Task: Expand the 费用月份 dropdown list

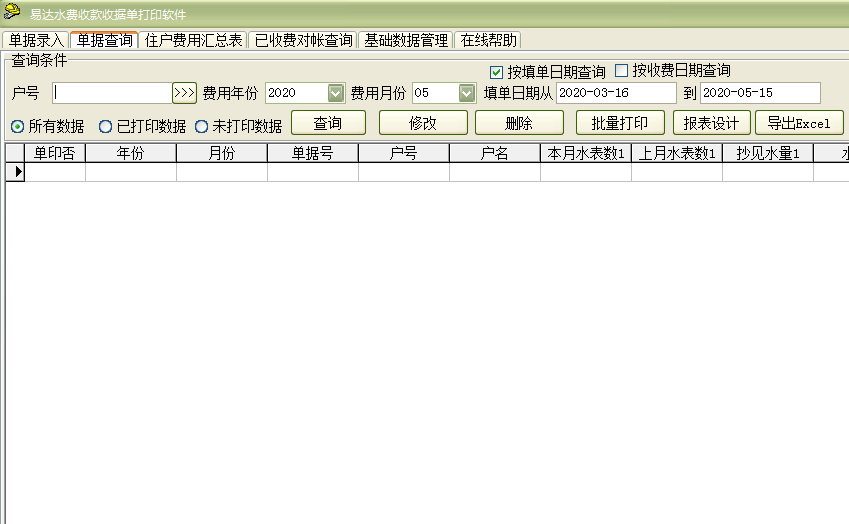Action: click(466, 93)
